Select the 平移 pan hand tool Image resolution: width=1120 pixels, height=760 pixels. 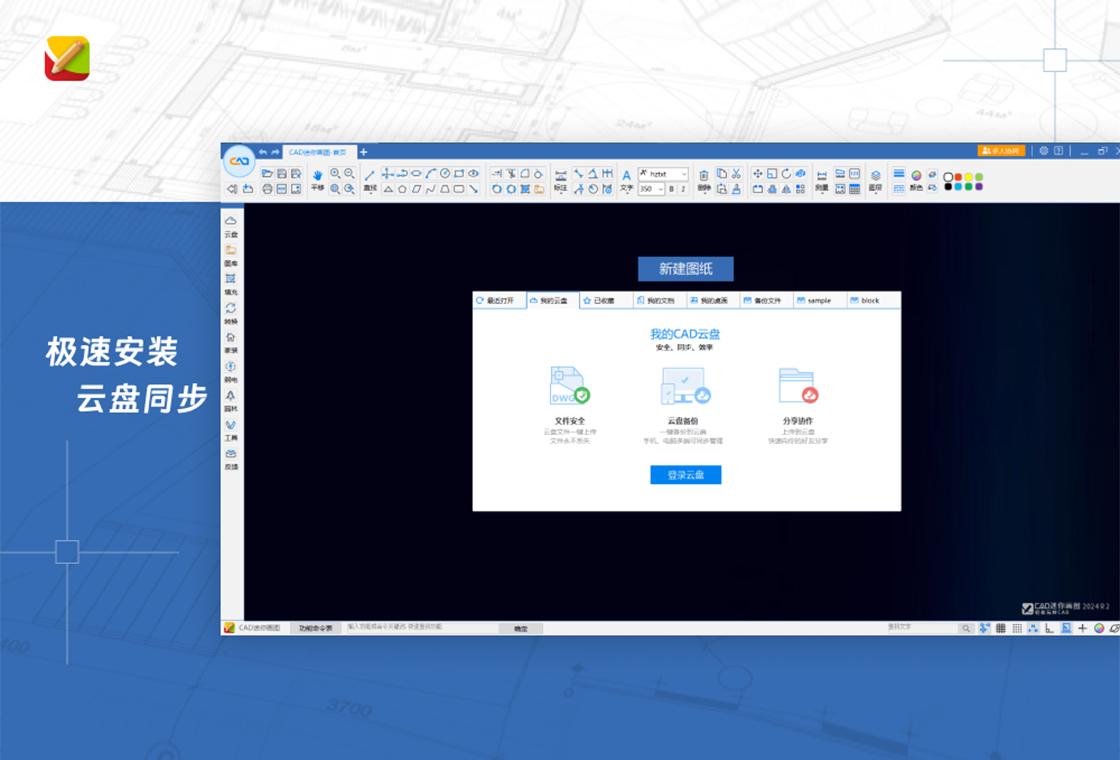(x=318, y=180)
